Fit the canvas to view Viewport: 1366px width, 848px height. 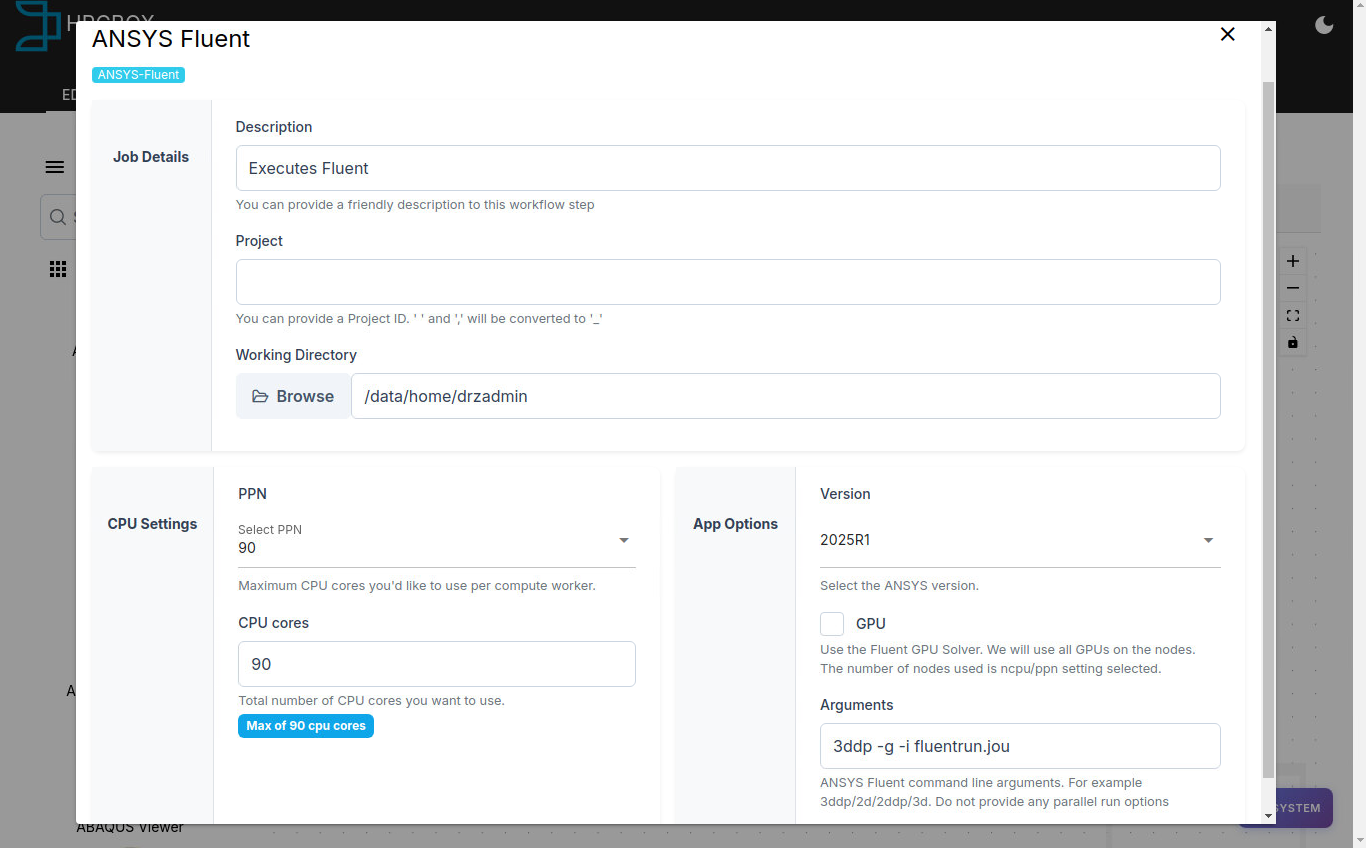pos(1293,315)
